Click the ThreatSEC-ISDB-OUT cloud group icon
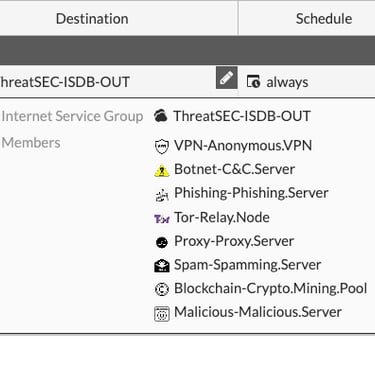 [x=161, y=116]
